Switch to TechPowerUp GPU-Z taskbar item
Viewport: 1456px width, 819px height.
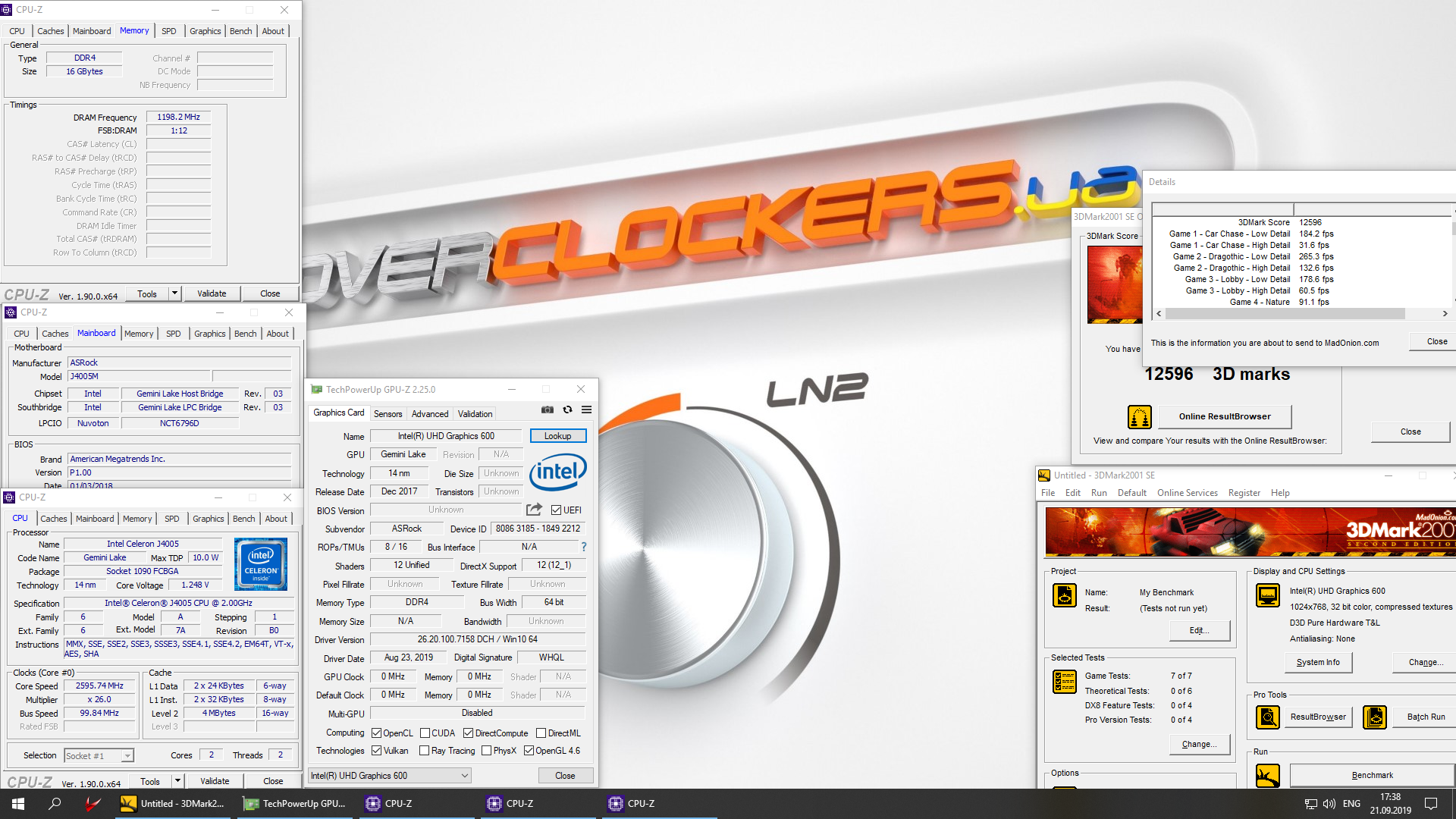[294, 803]
